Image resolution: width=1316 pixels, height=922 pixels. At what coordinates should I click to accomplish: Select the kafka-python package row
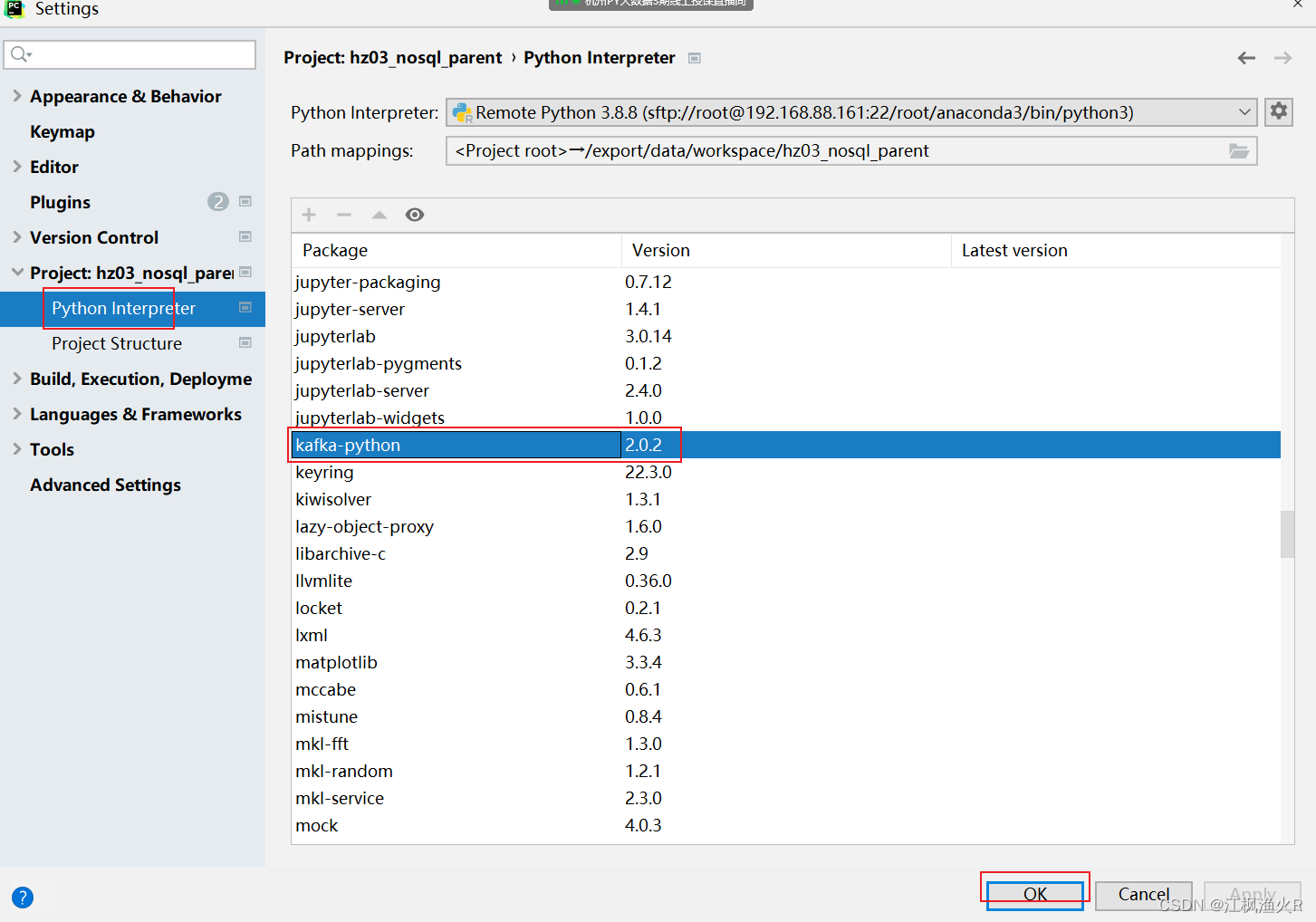click(786, 445)
